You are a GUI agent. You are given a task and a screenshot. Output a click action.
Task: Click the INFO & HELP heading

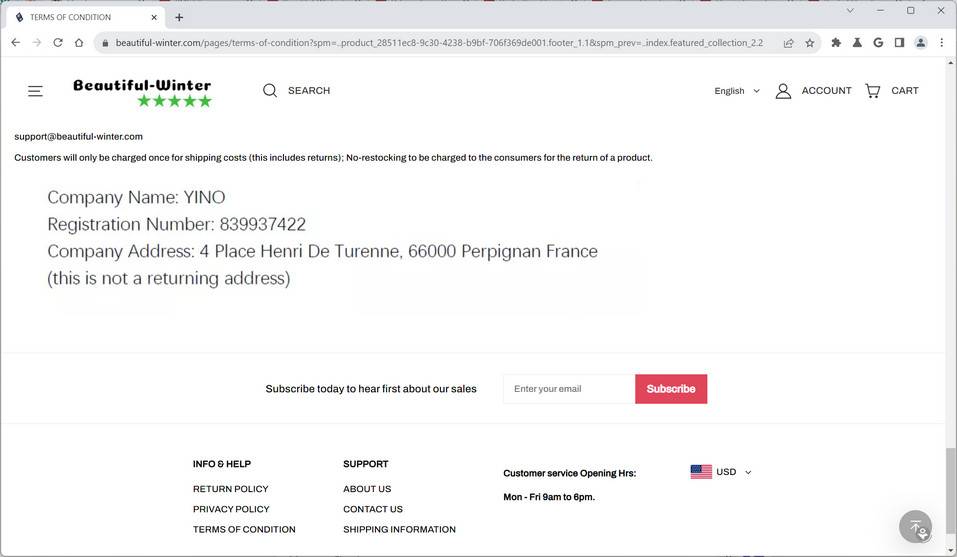coord(222,464)
